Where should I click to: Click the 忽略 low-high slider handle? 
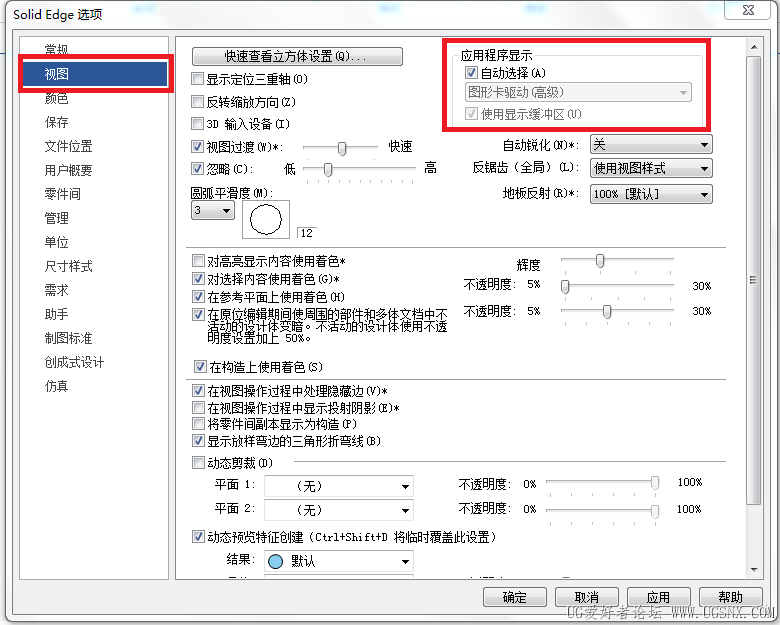click(x=328, y=170)
